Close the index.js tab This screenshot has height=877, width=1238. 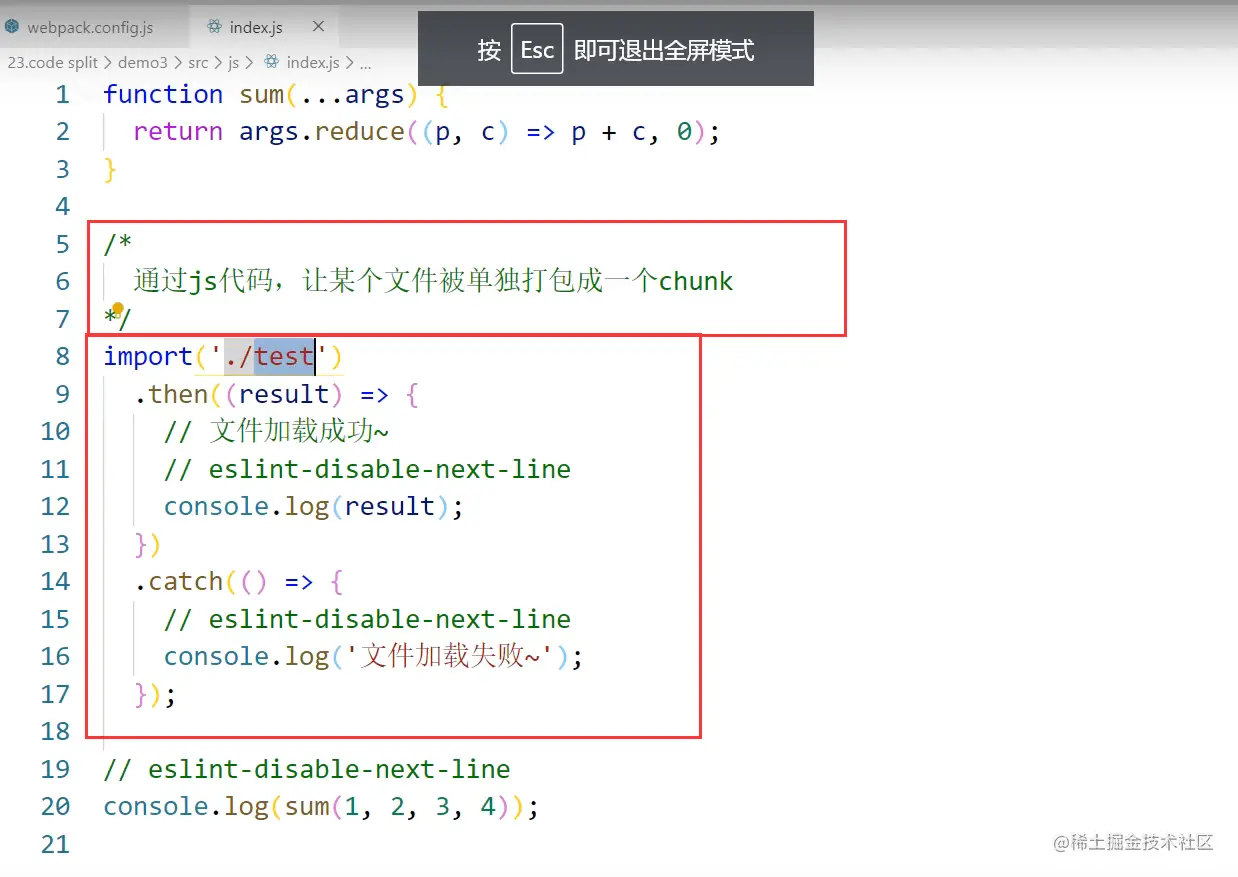pos(318,27)
